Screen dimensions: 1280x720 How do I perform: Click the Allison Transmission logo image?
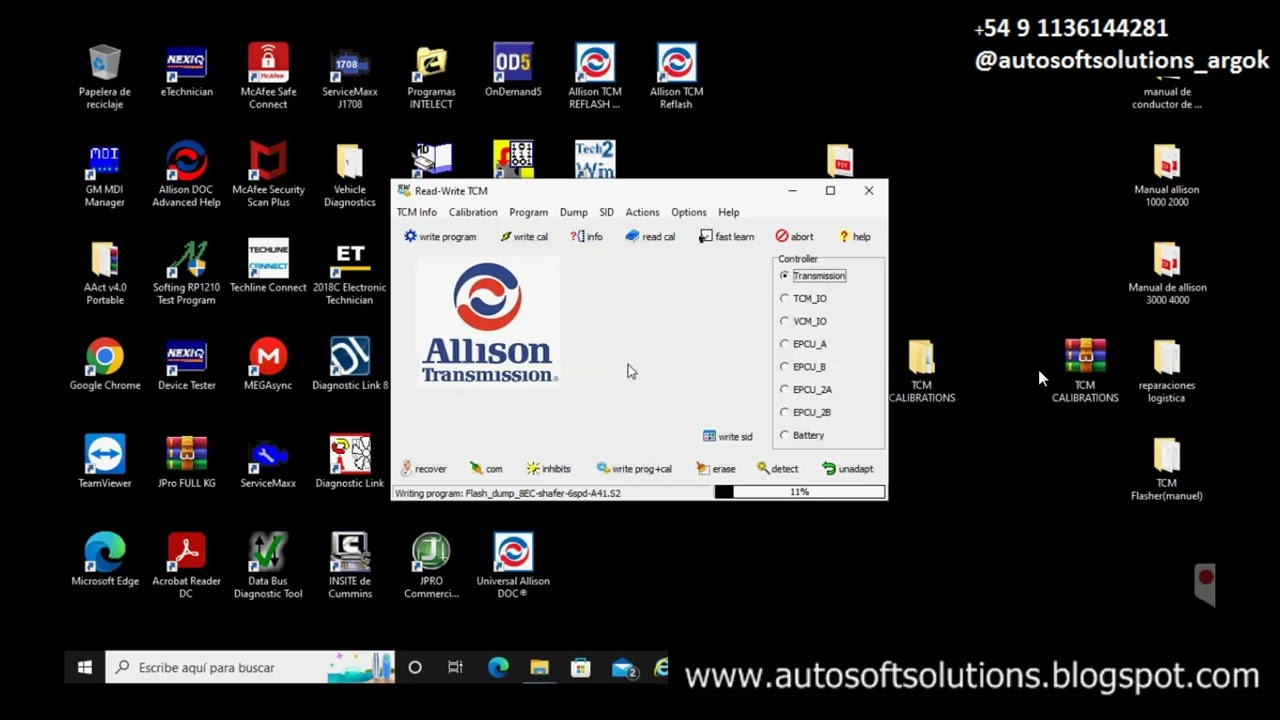coord(487,322)
